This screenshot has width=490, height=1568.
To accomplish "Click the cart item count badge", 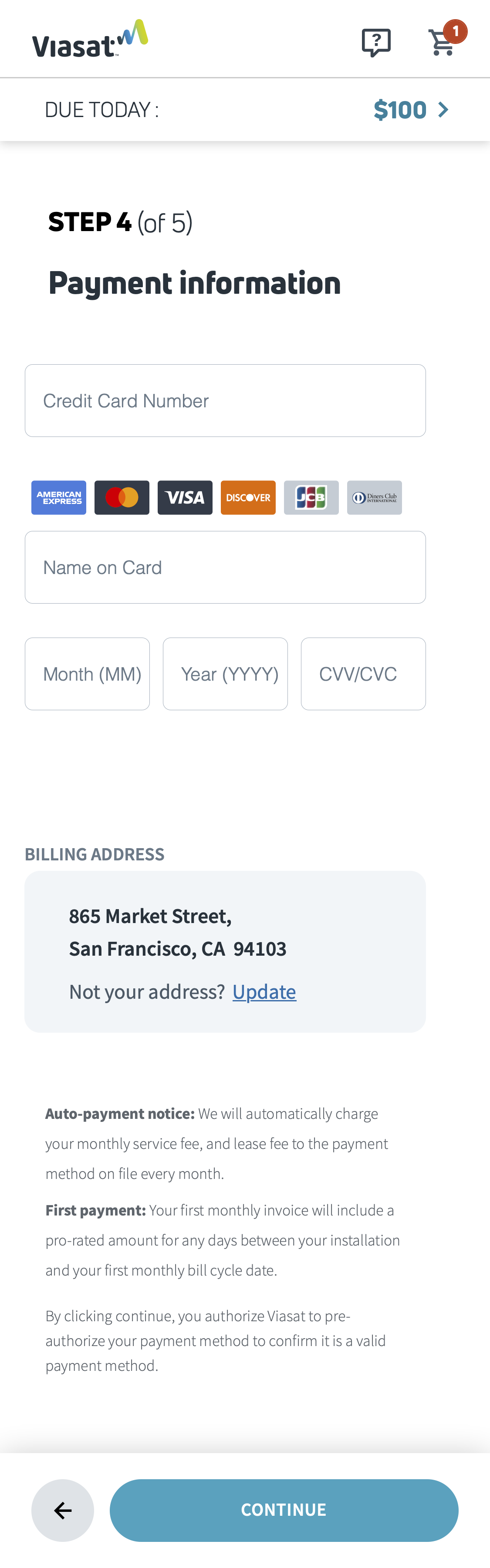I will pos(455,31).
